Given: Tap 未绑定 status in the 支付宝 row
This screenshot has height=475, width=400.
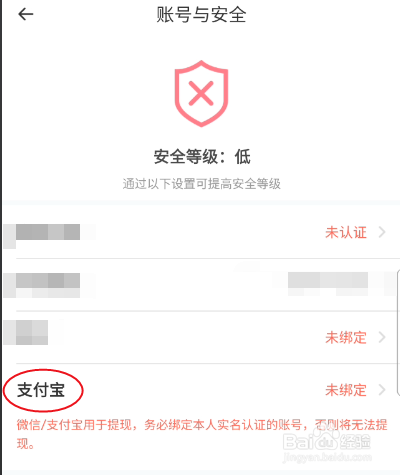Looking at the screenshot, I should (346, 390).
